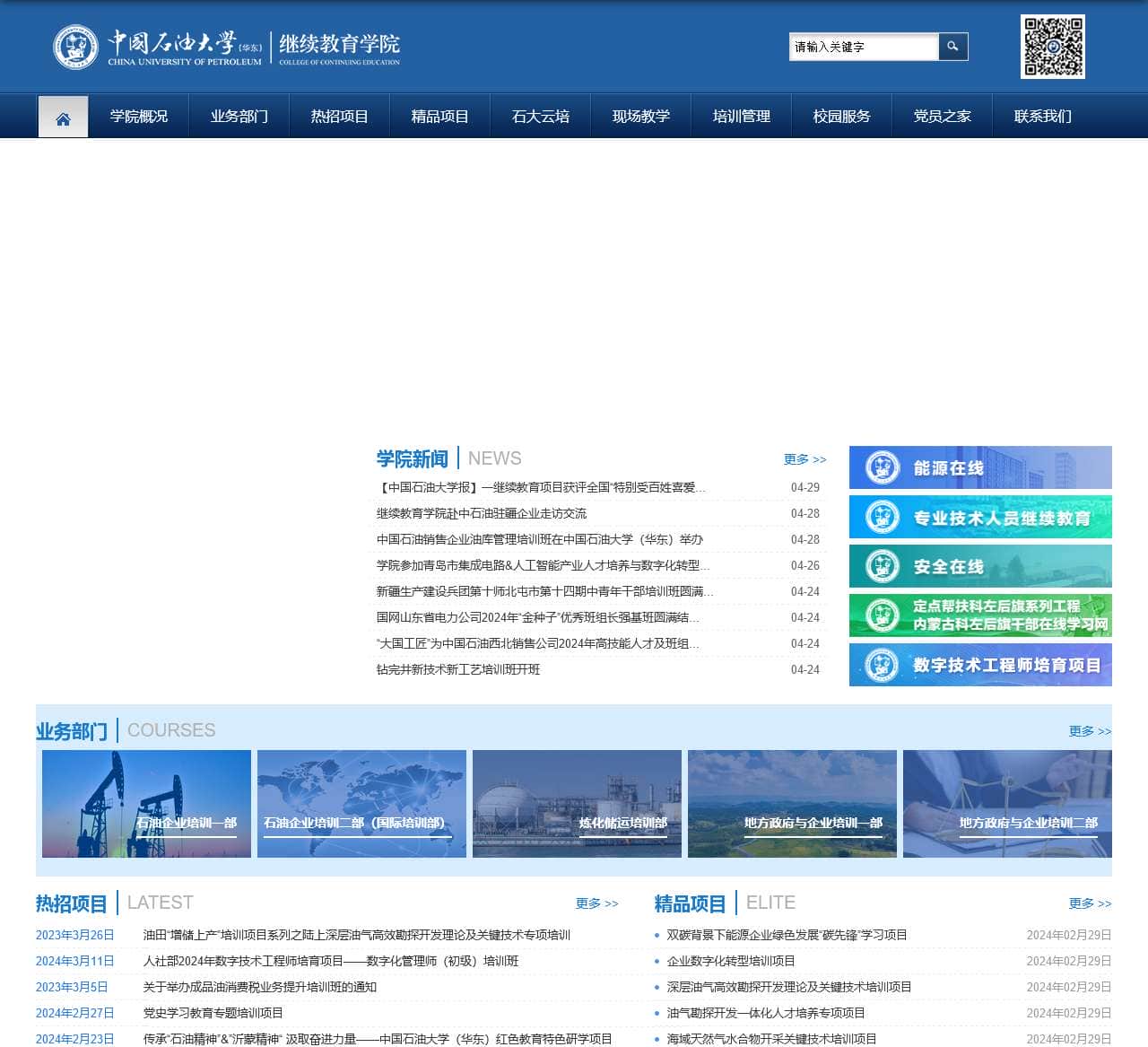Open 油气勘探开发一体化人才培养专项项目
This screenshot has width=1148, height=1047.
[766, 1013]
